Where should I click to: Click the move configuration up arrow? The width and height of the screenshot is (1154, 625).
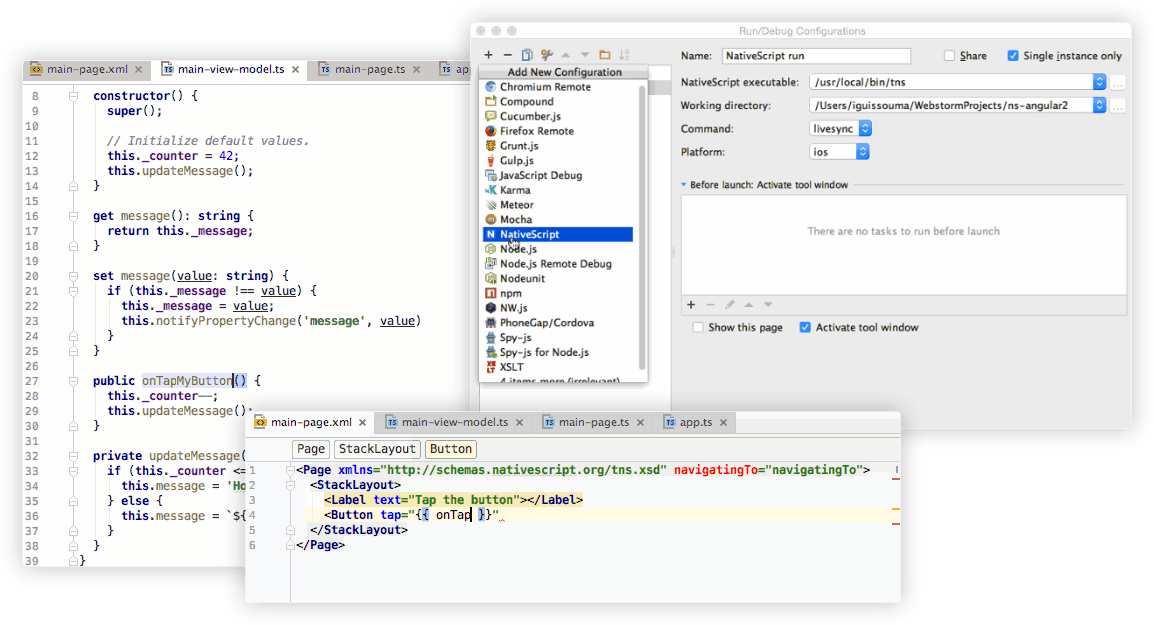[565, 54]
